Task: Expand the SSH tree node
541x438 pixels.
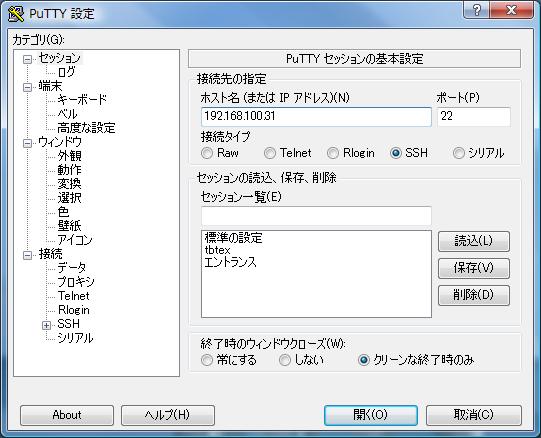Action: (46, 325)
